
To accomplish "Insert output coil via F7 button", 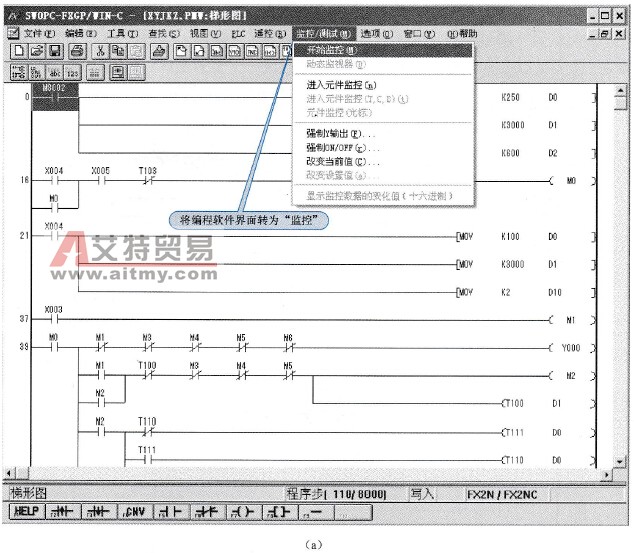I will pyautogui.click(x=243, y=512).
